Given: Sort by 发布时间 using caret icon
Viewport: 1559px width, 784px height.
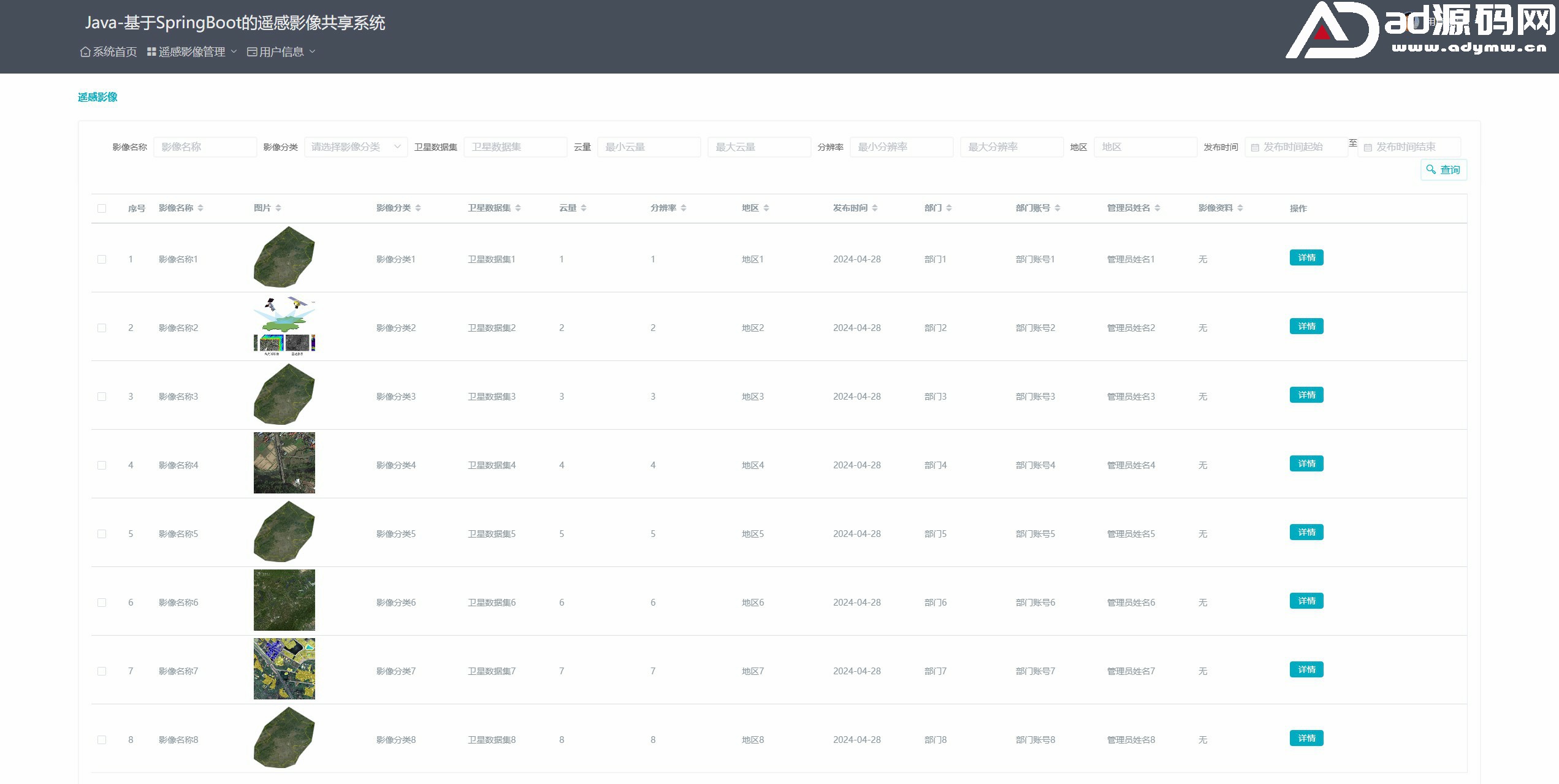Looking at the screenshot, I should pos(875,208).
